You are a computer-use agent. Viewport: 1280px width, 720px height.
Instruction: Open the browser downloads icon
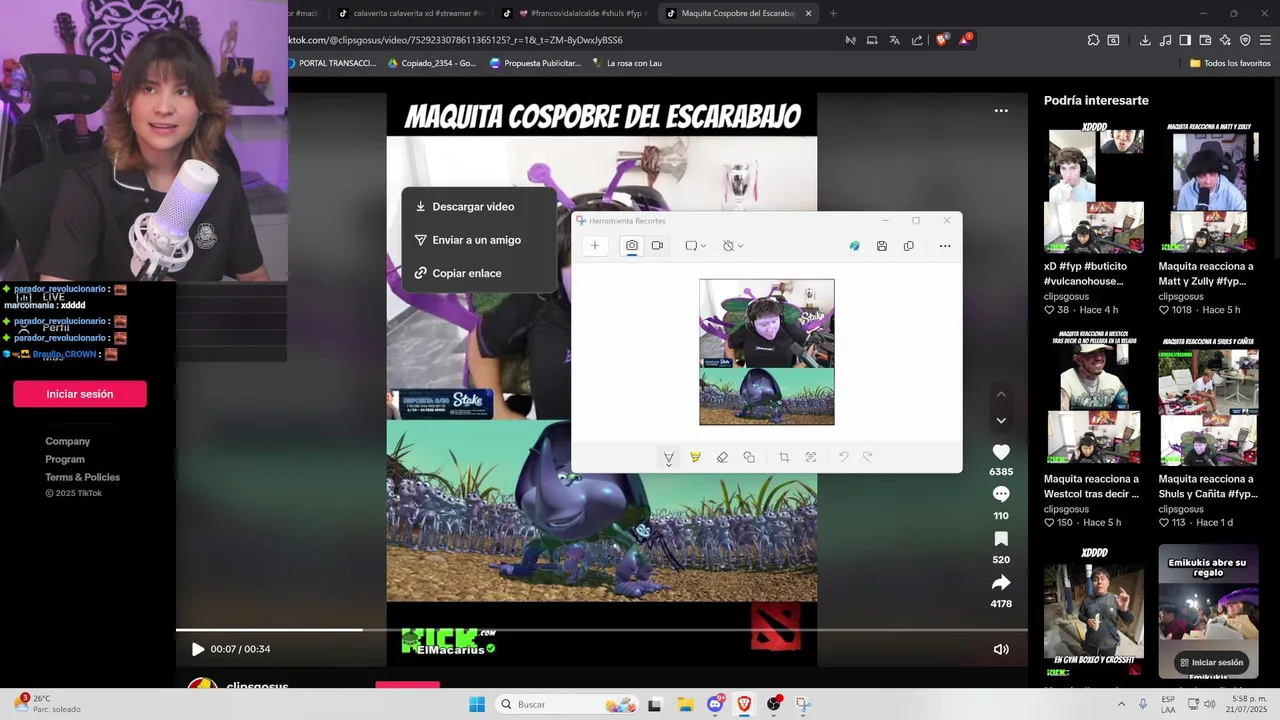click(x=1145, y=40)
